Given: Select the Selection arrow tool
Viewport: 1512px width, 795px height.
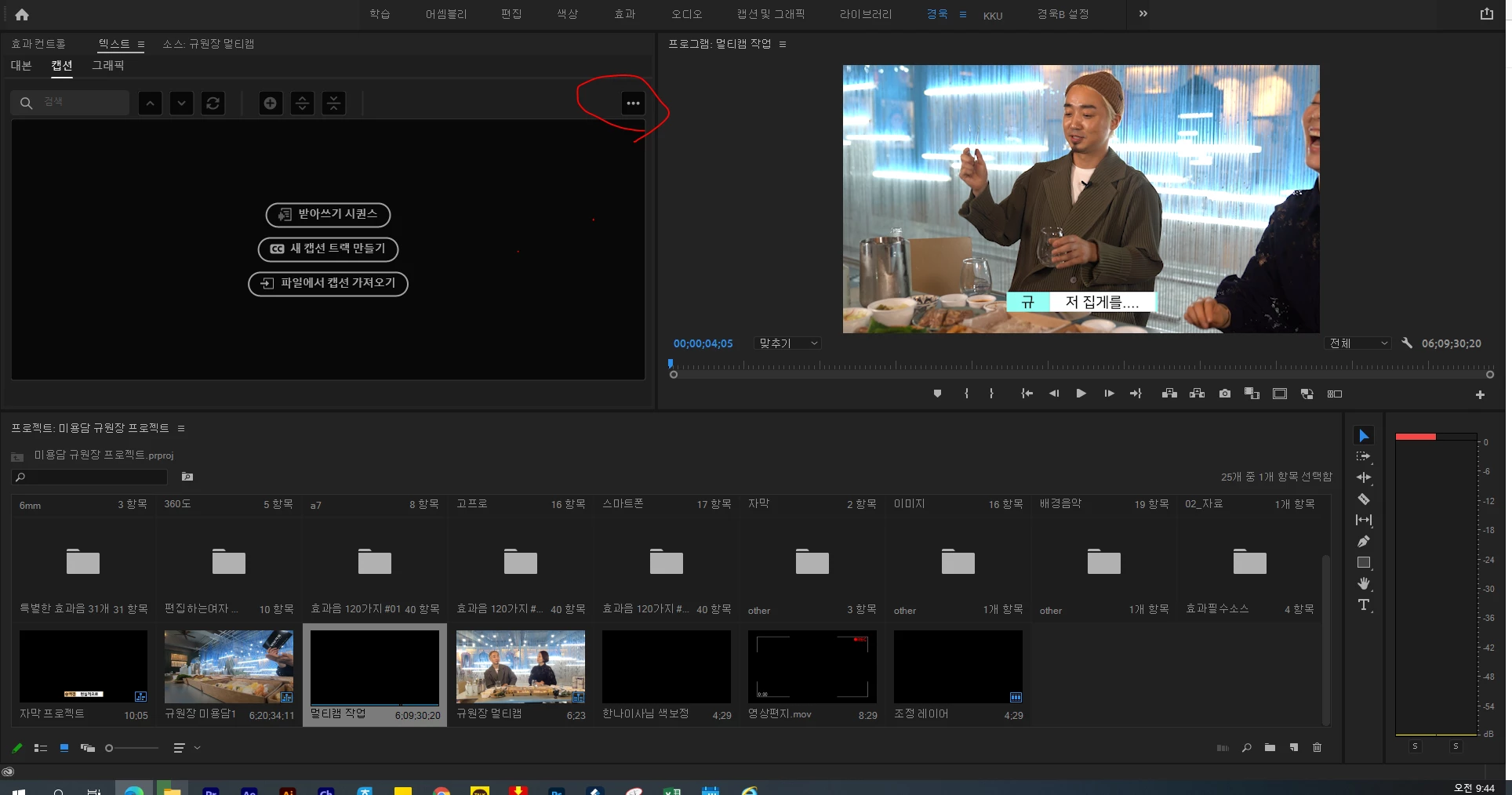Looking at the screenshot, I should pyautogui.click(x=1364, y=436).
